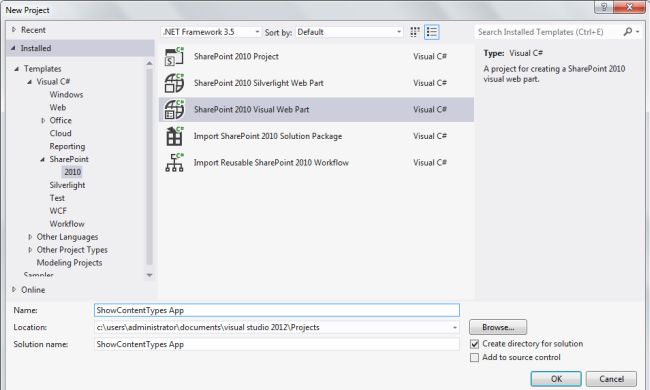Collapse the Installed section
Image resolution: width=650 pixels, height=390 pixels.
[x=14, y=48]
